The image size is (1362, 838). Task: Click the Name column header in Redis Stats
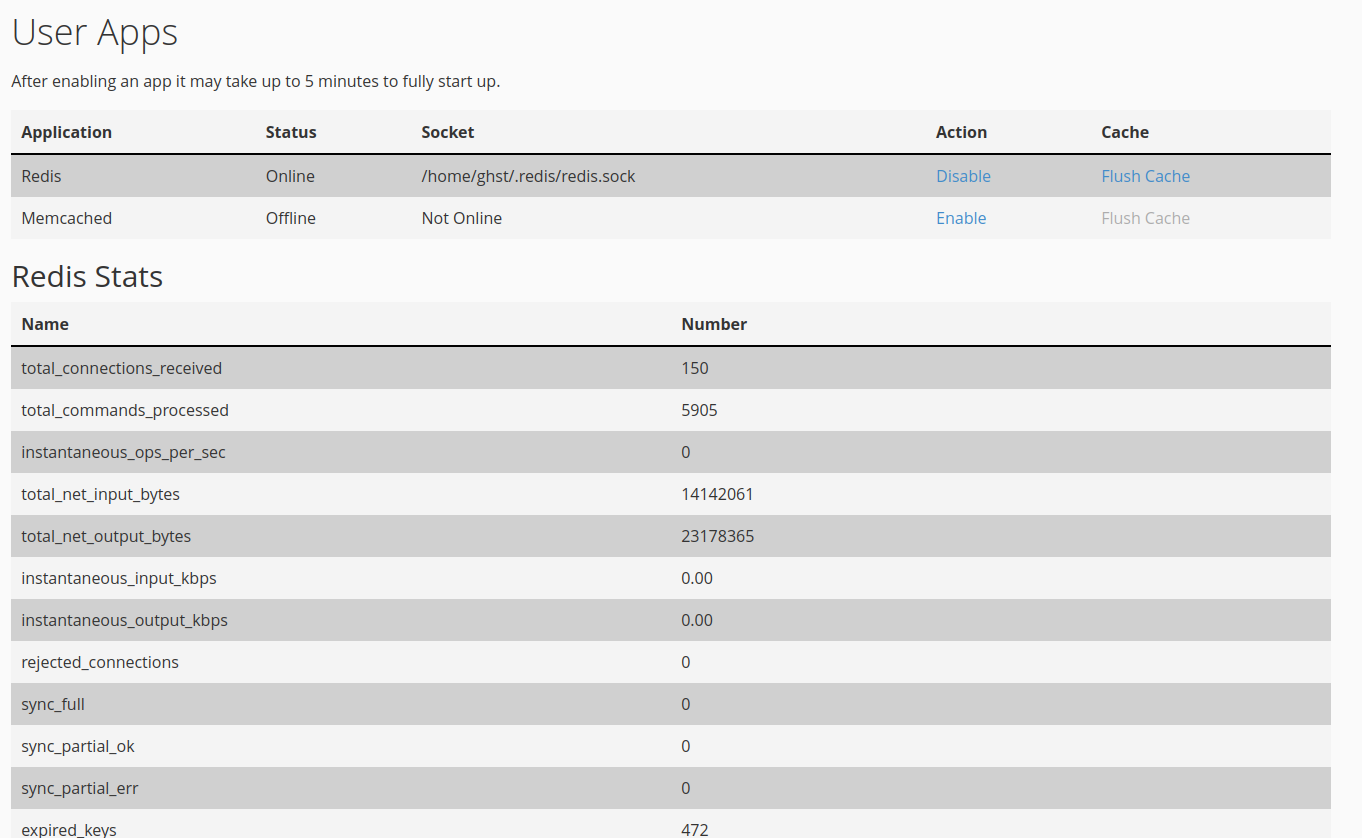coord(45,323)
